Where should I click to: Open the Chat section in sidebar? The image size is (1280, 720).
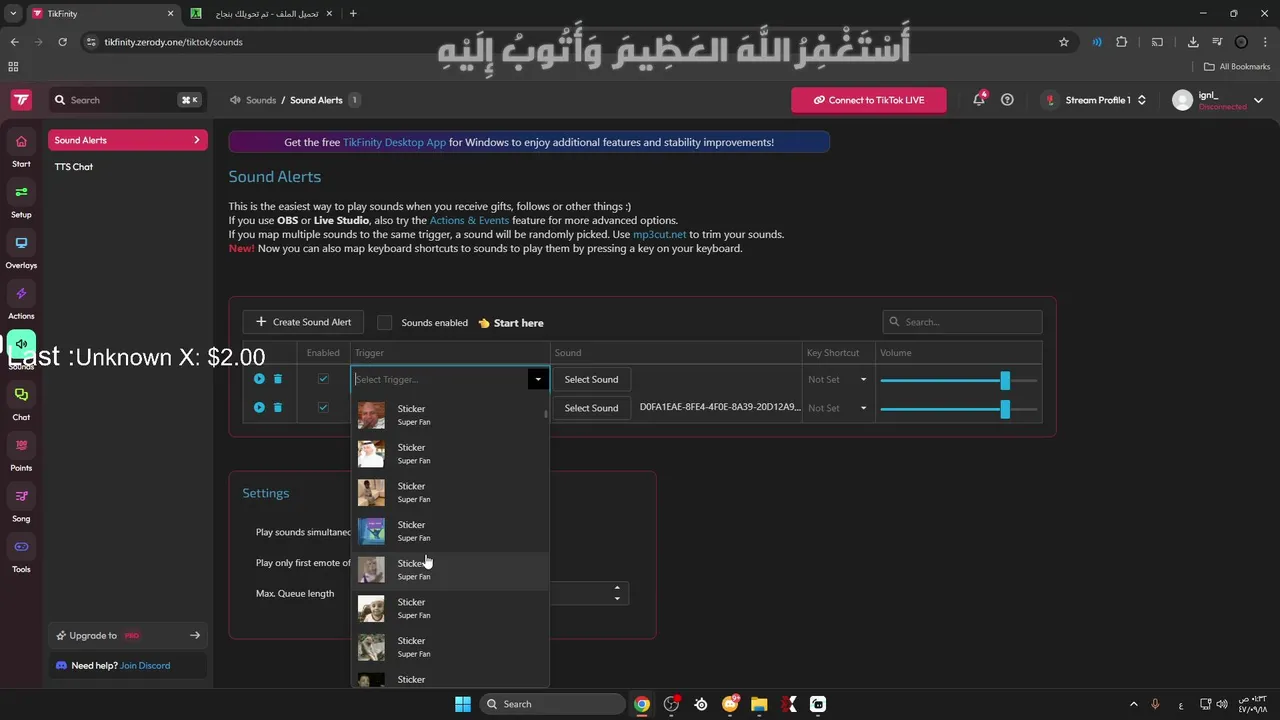[21, 403]
